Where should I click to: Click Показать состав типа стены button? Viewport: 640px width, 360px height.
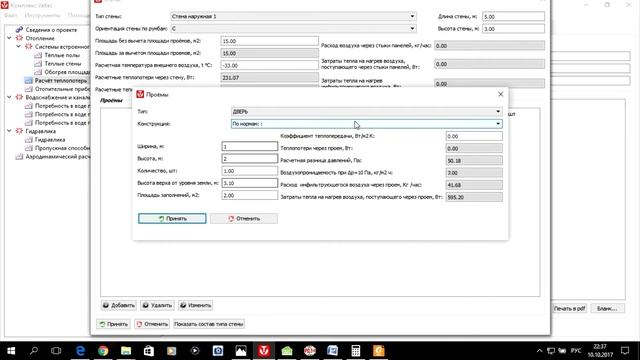(x=209, y=324)
